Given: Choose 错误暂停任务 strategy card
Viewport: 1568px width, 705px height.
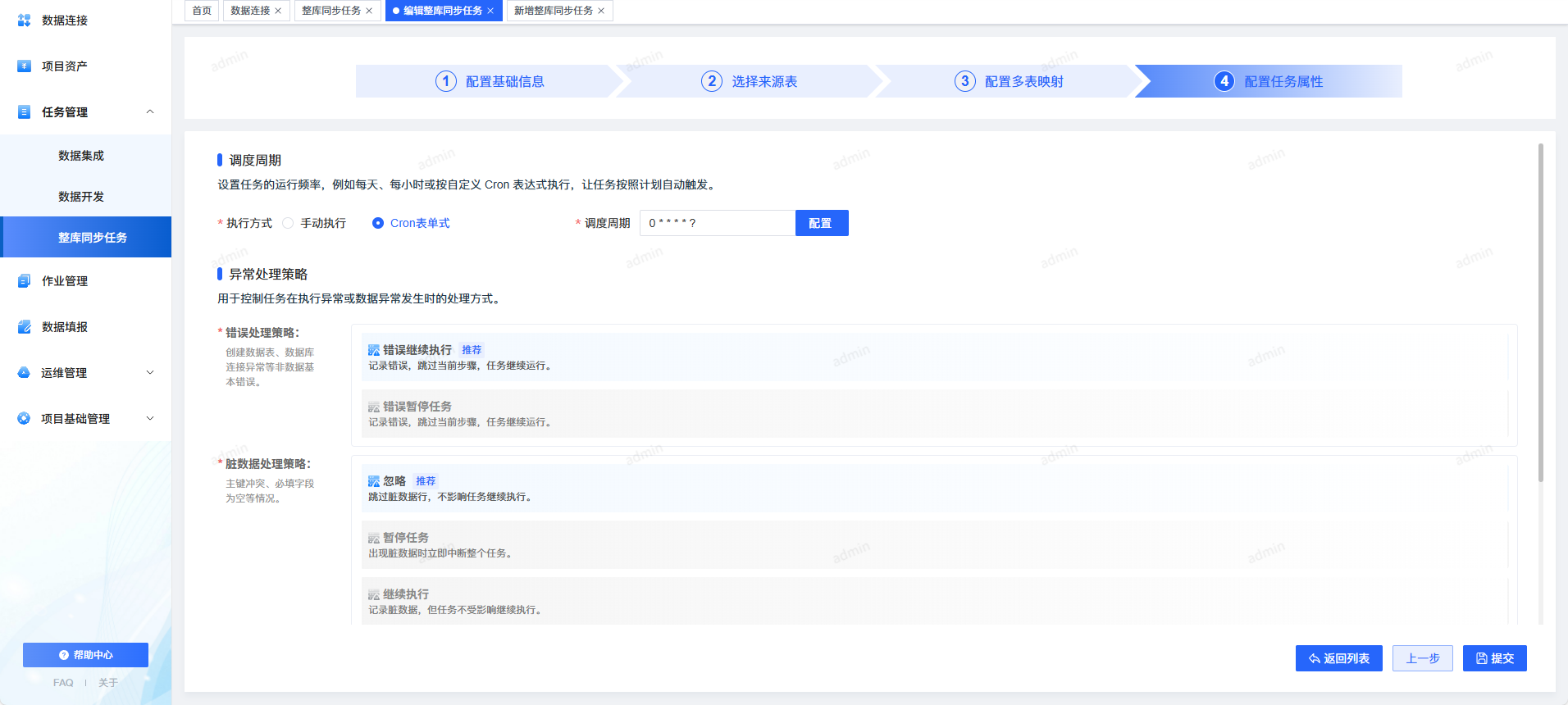Looking at the screenshot, I should coord(935,413).
